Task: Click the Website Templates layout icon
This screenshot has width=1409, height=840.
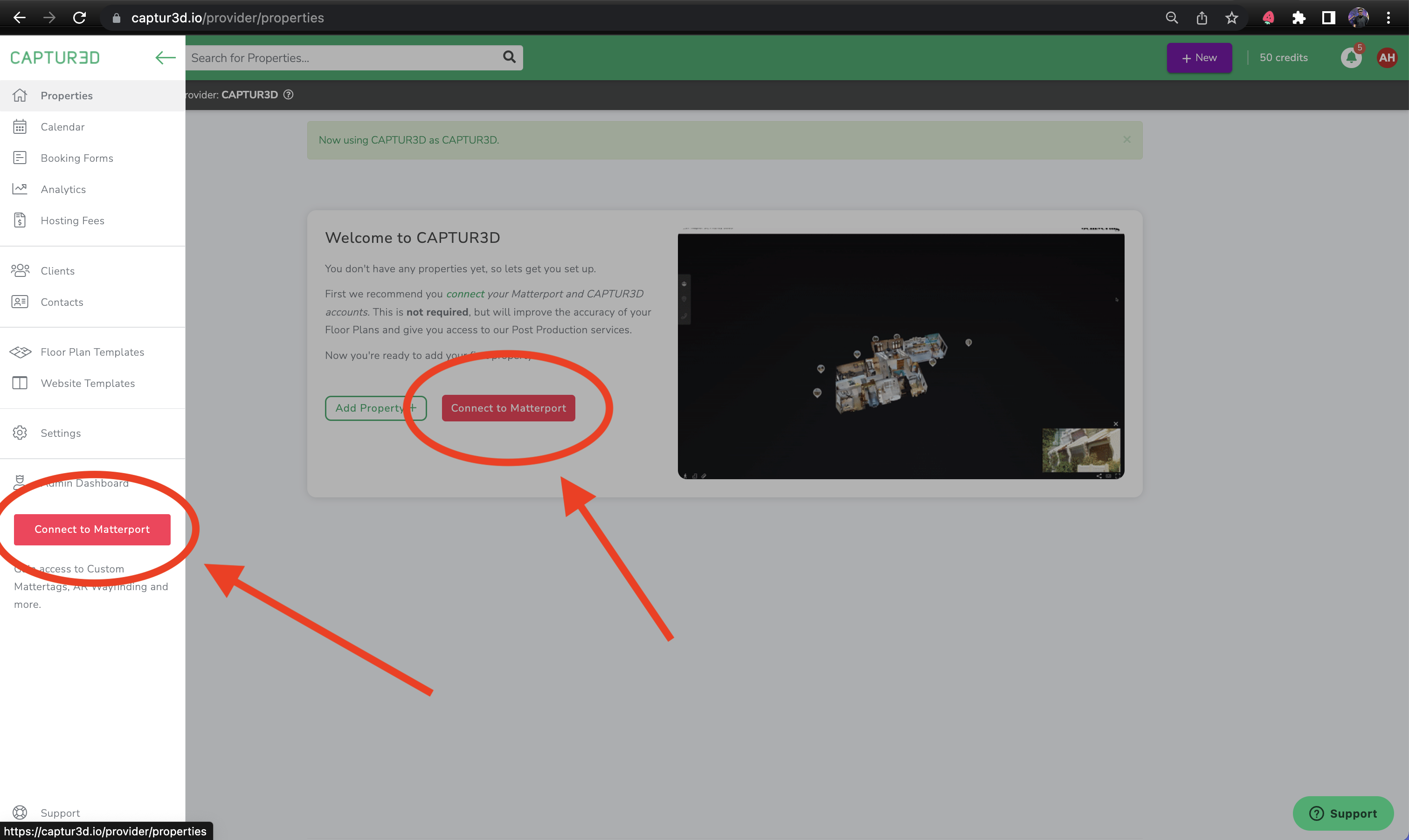Action: click(20, 383)
